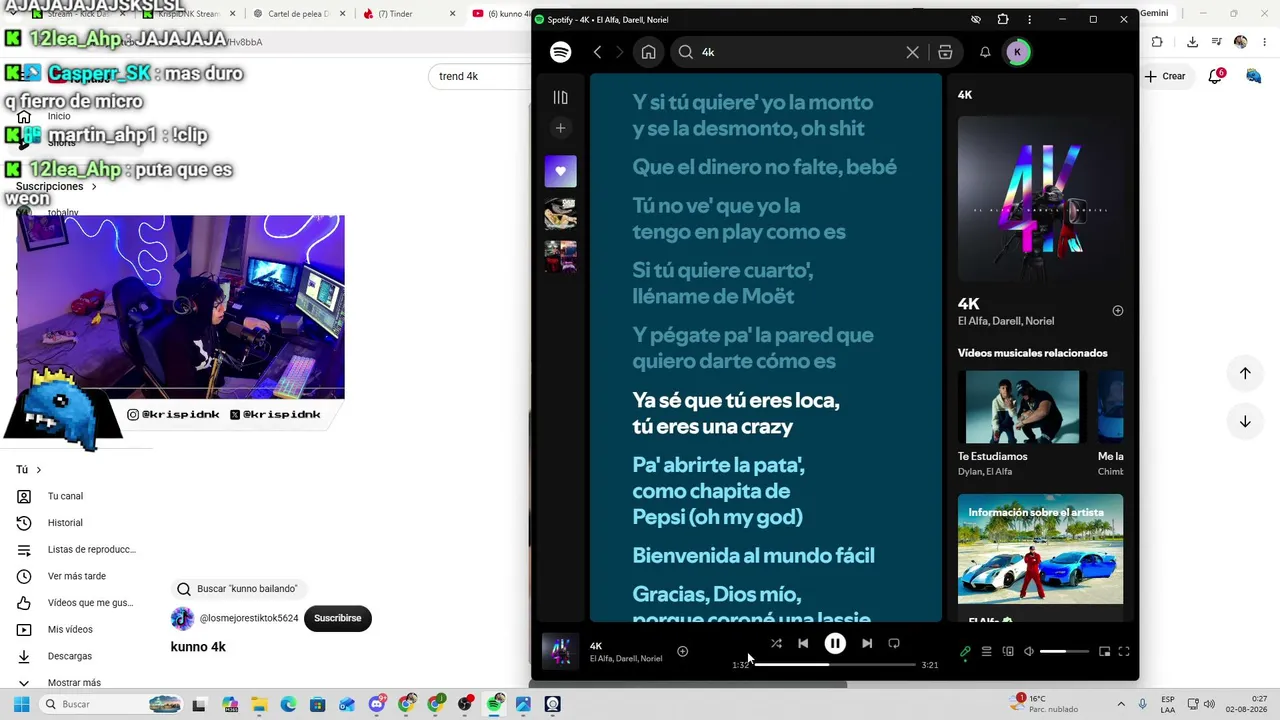Click the YouTube search box with 'trend 4k'

(x=481, y=77)
